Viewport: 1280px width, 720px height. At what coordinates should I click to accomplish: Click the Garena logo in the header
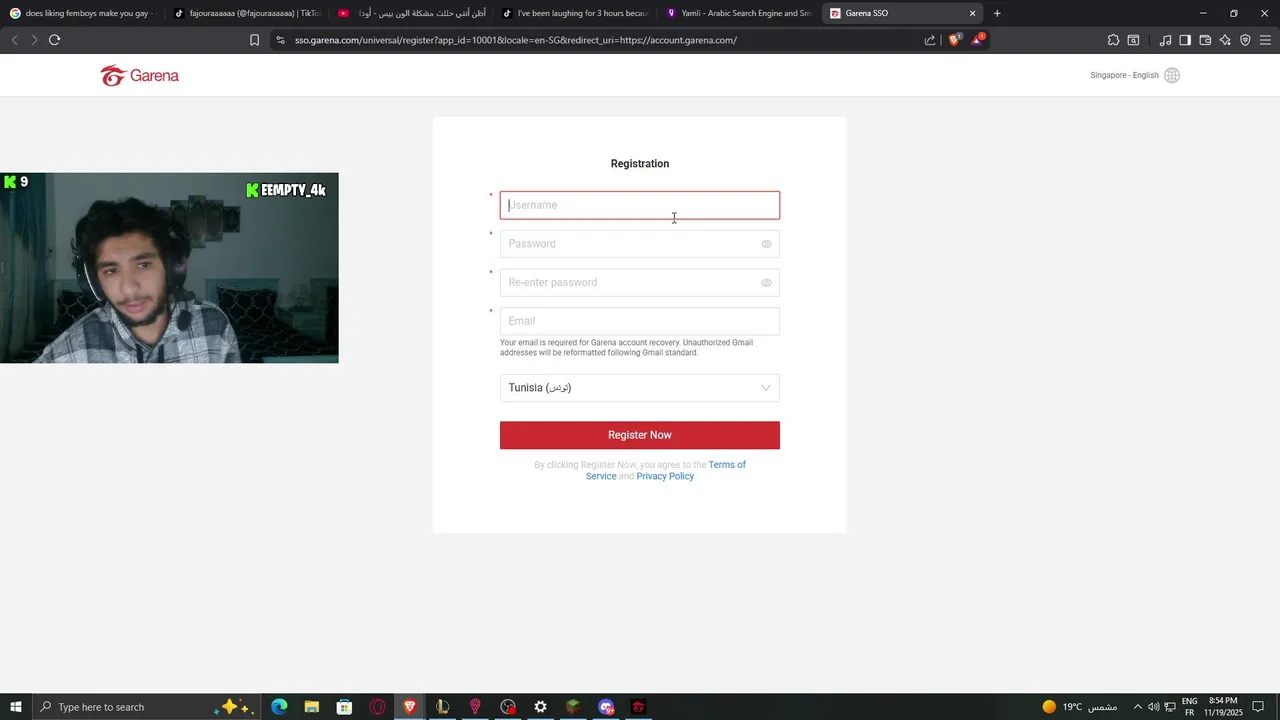(x=139, y=76)
